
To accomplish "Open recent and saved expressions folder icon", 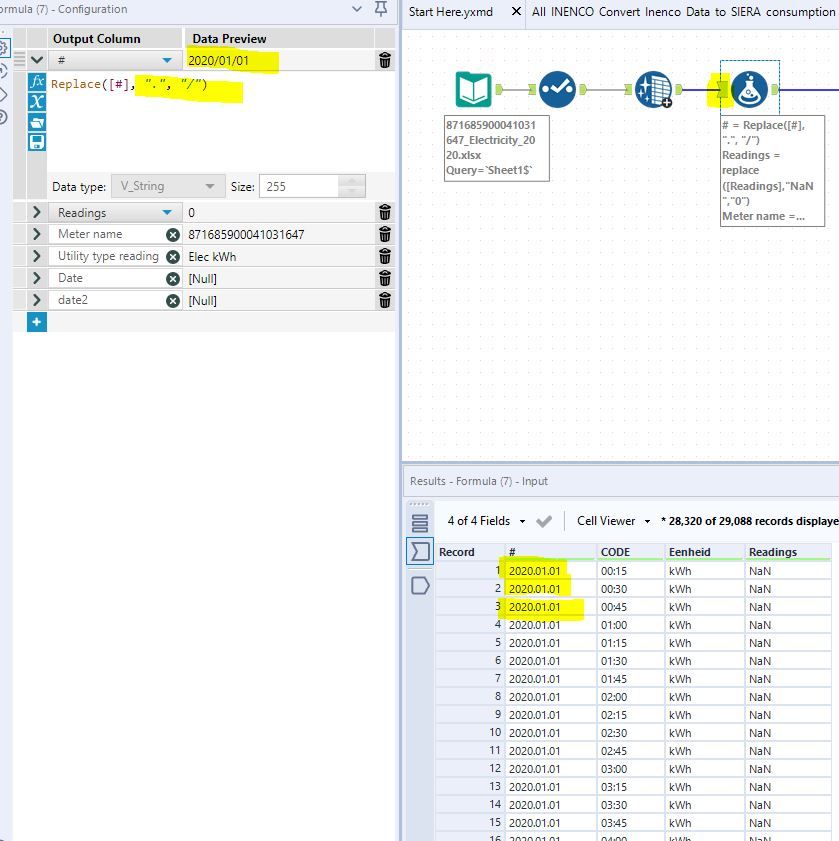I will pos(37,122).
